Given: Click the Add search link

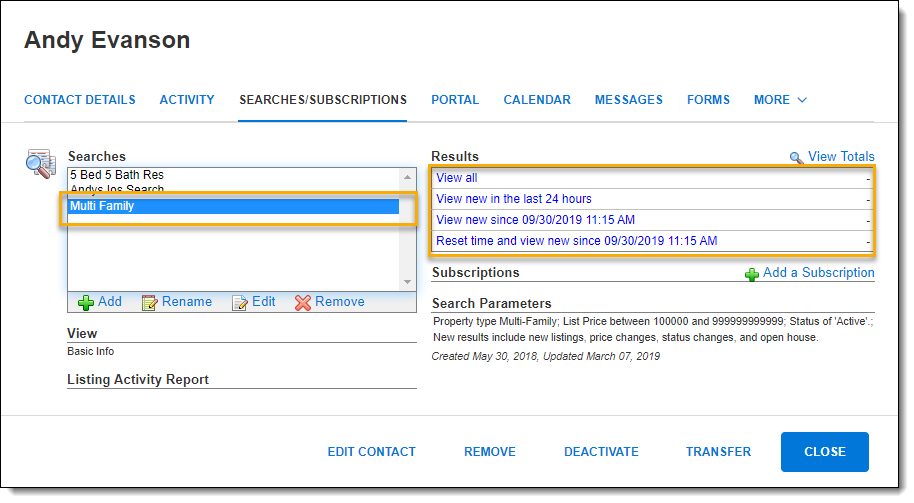Looking at the screenshot, I should point(110,302).
